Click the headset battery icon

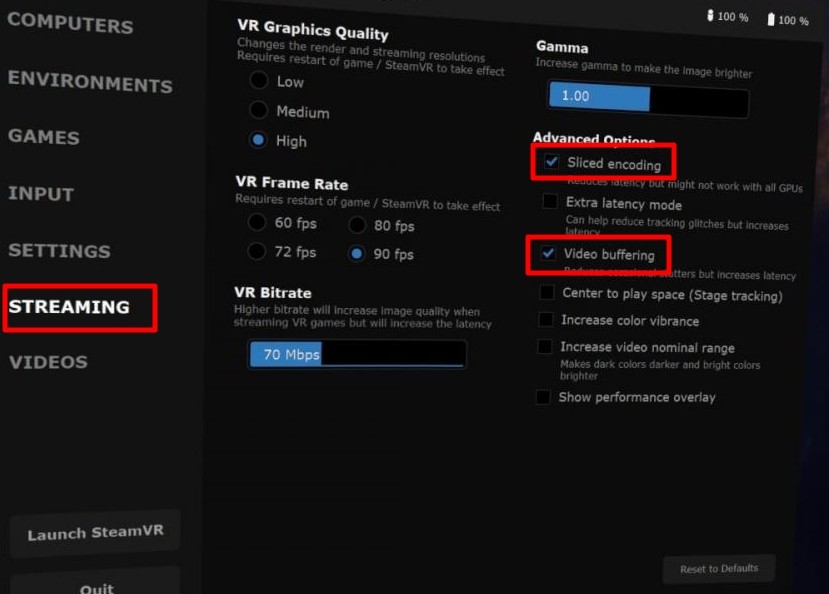[x=771, y=20]
